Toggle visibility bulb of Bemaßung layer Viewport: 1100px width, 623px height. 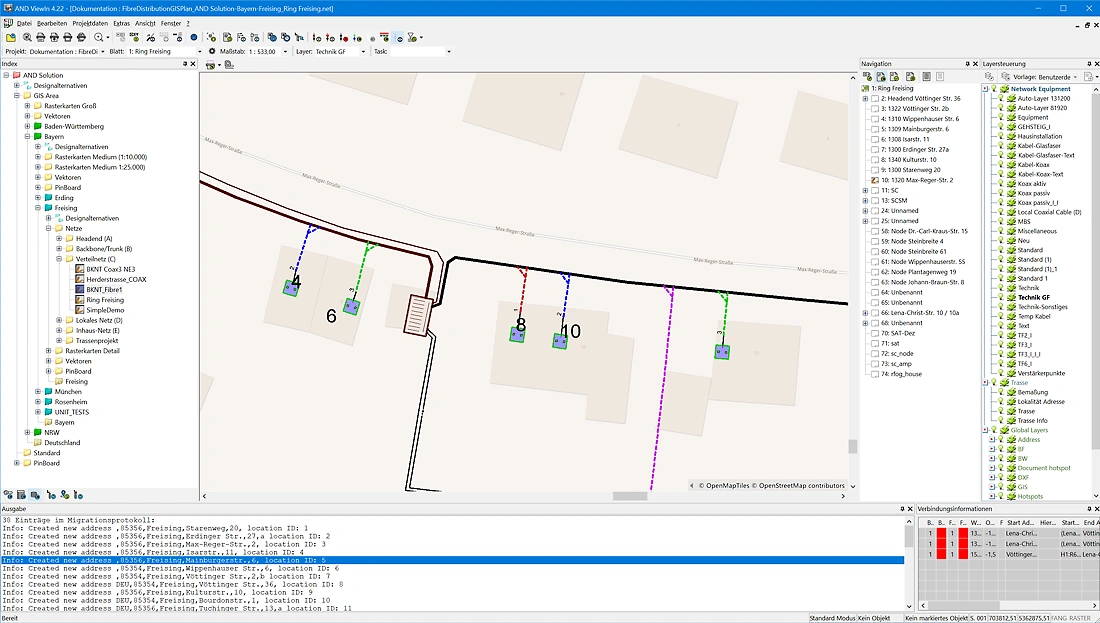point(1002,392)
